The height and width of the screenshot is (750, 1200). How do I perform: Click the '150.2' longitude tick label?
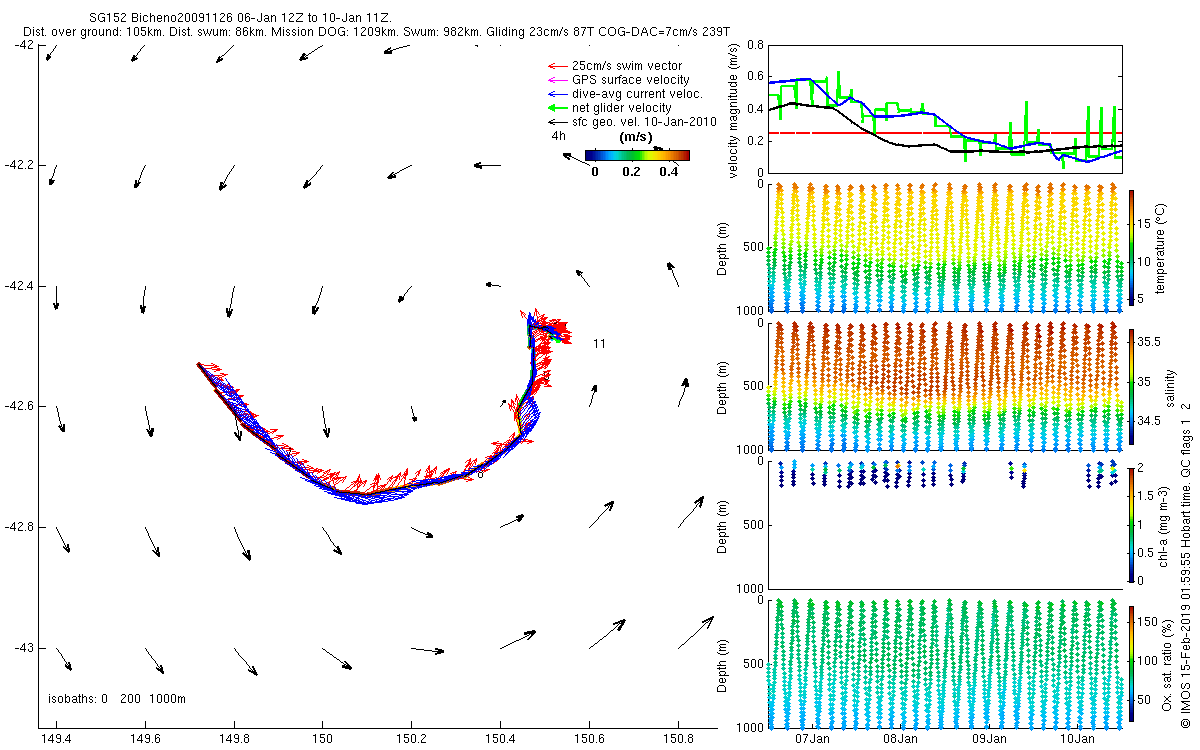411,740
